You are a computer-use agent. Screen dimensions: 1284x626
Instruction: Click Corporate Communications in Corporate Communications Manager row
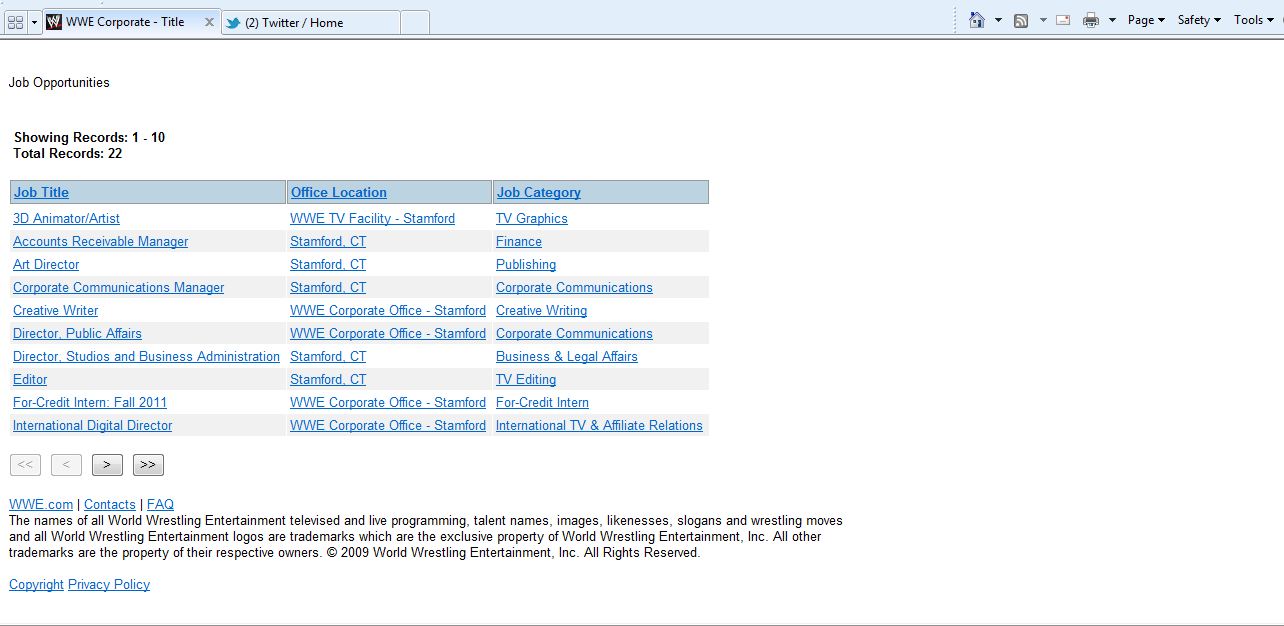574,288
